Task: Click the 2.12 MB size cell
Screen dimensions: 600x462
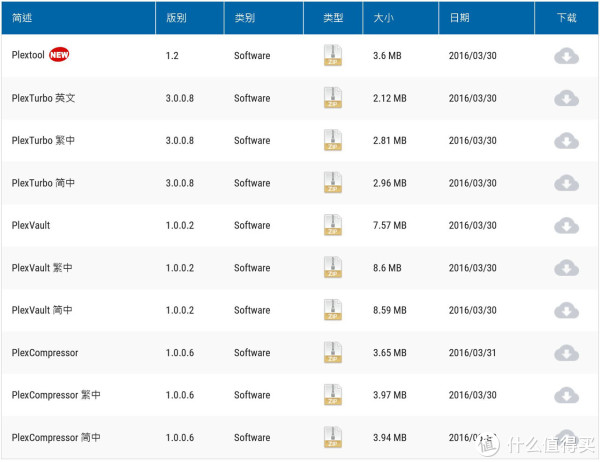Action: [x=390, y=98]
